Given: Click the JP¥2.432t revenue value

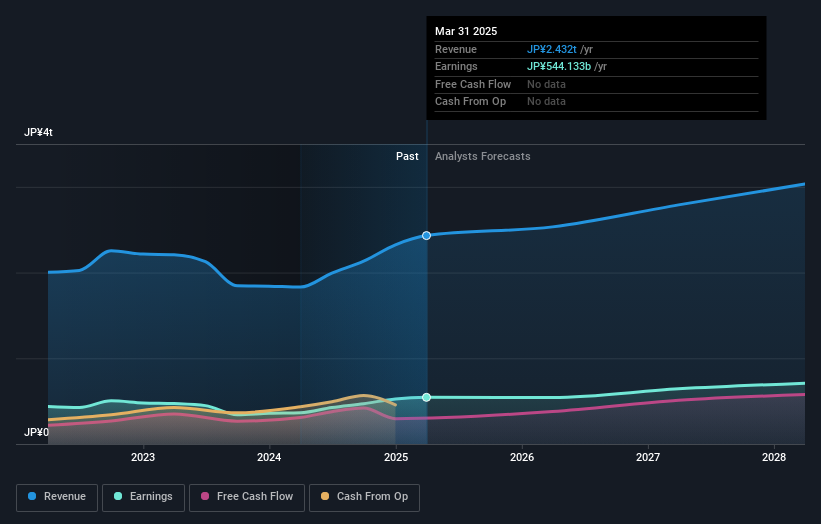Looking at the screenshot, I should coord(551,49).
